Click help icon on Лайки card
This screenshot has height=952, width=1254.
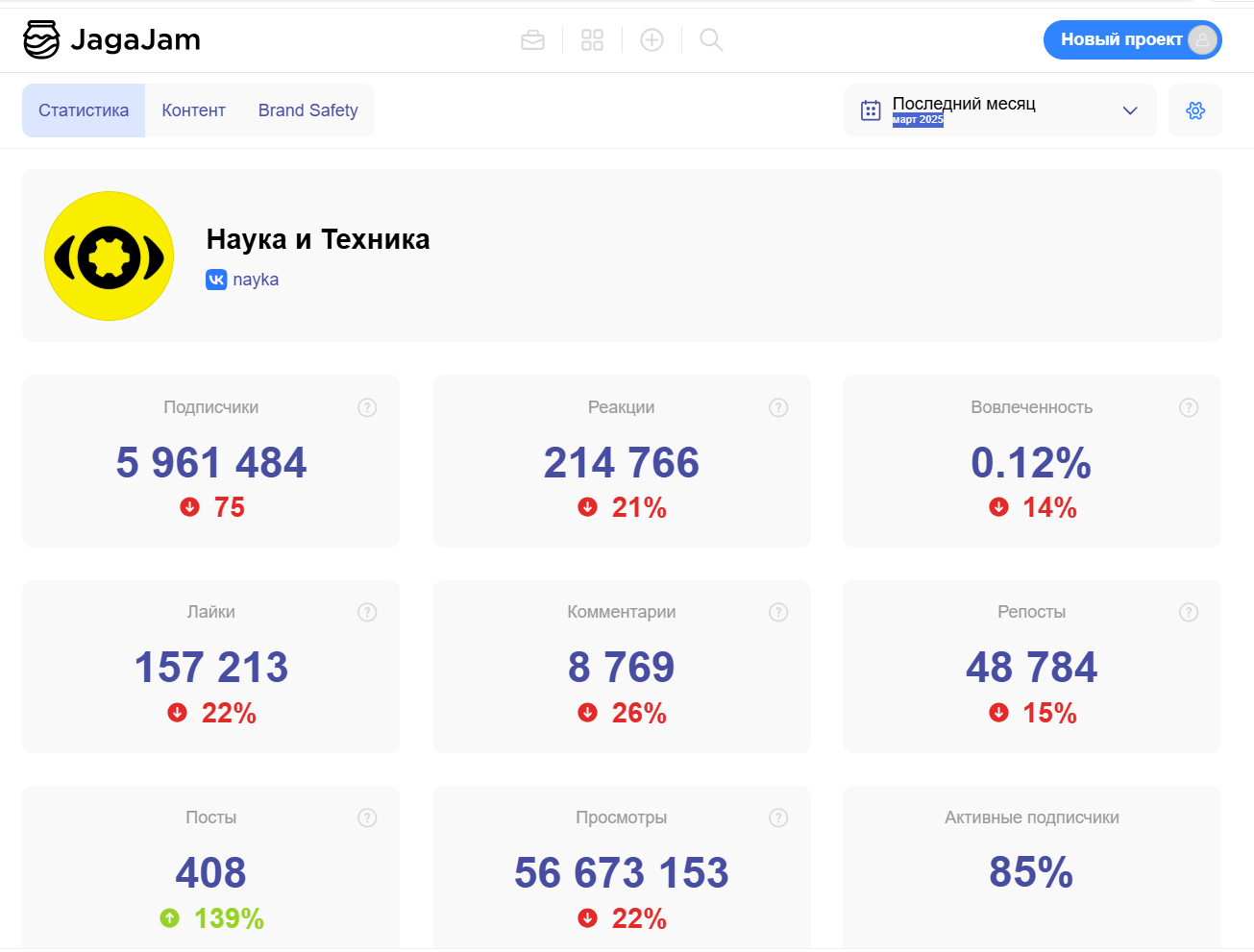tap(367, 612)
